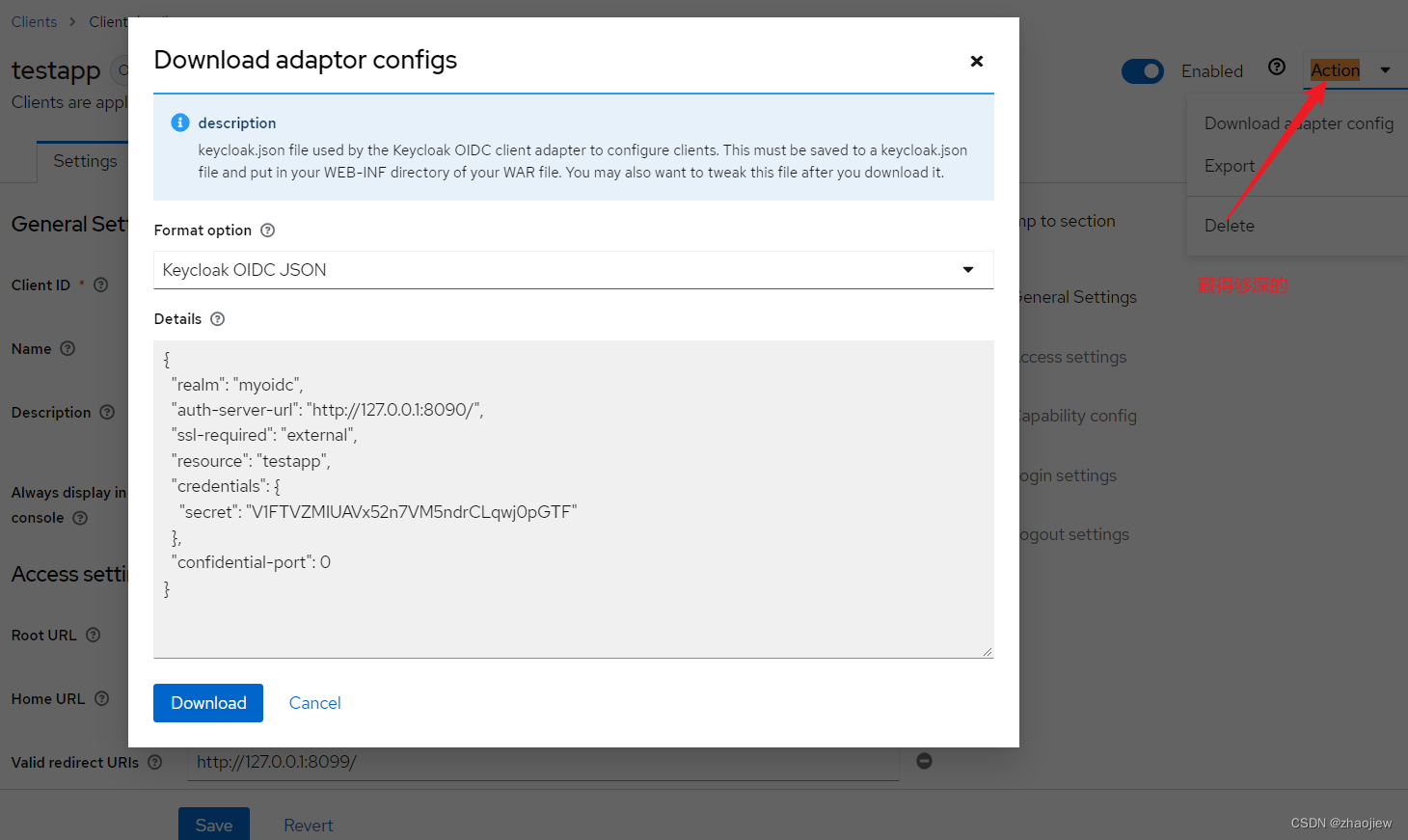Click the Valid redirect URIs help icon

pos(155,763)
